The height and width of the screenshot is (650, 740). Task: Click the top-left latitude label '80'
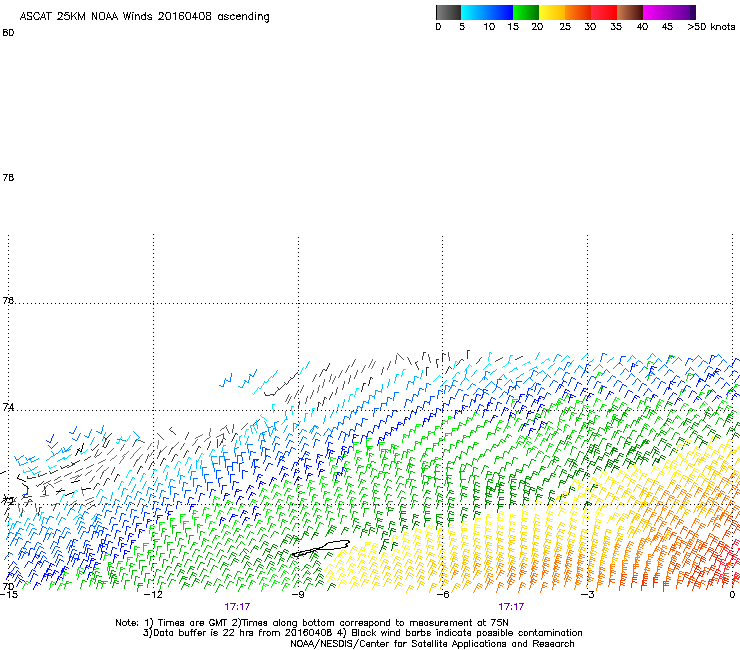point(8,33)
